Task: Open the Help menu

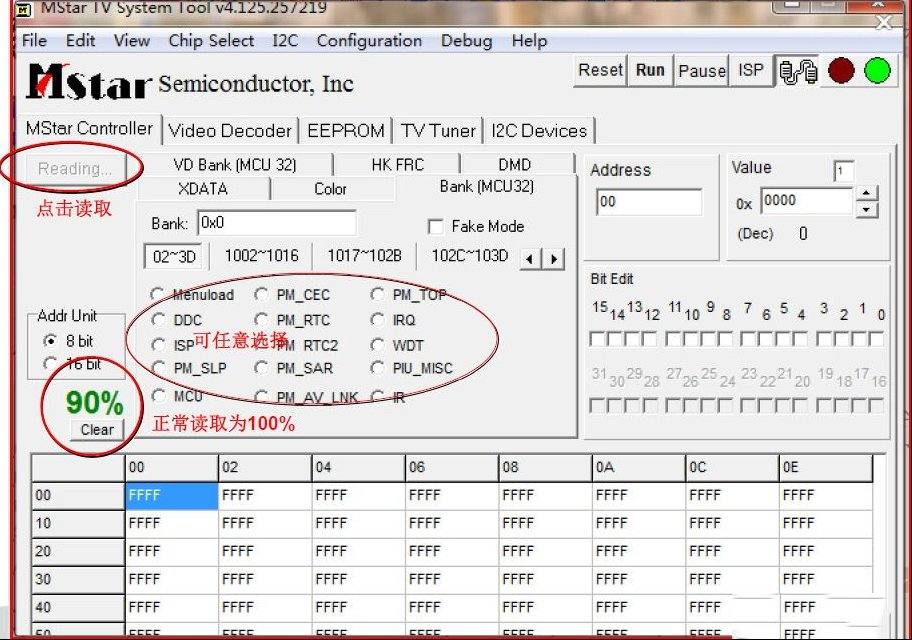Action: (x=529, y=41)
